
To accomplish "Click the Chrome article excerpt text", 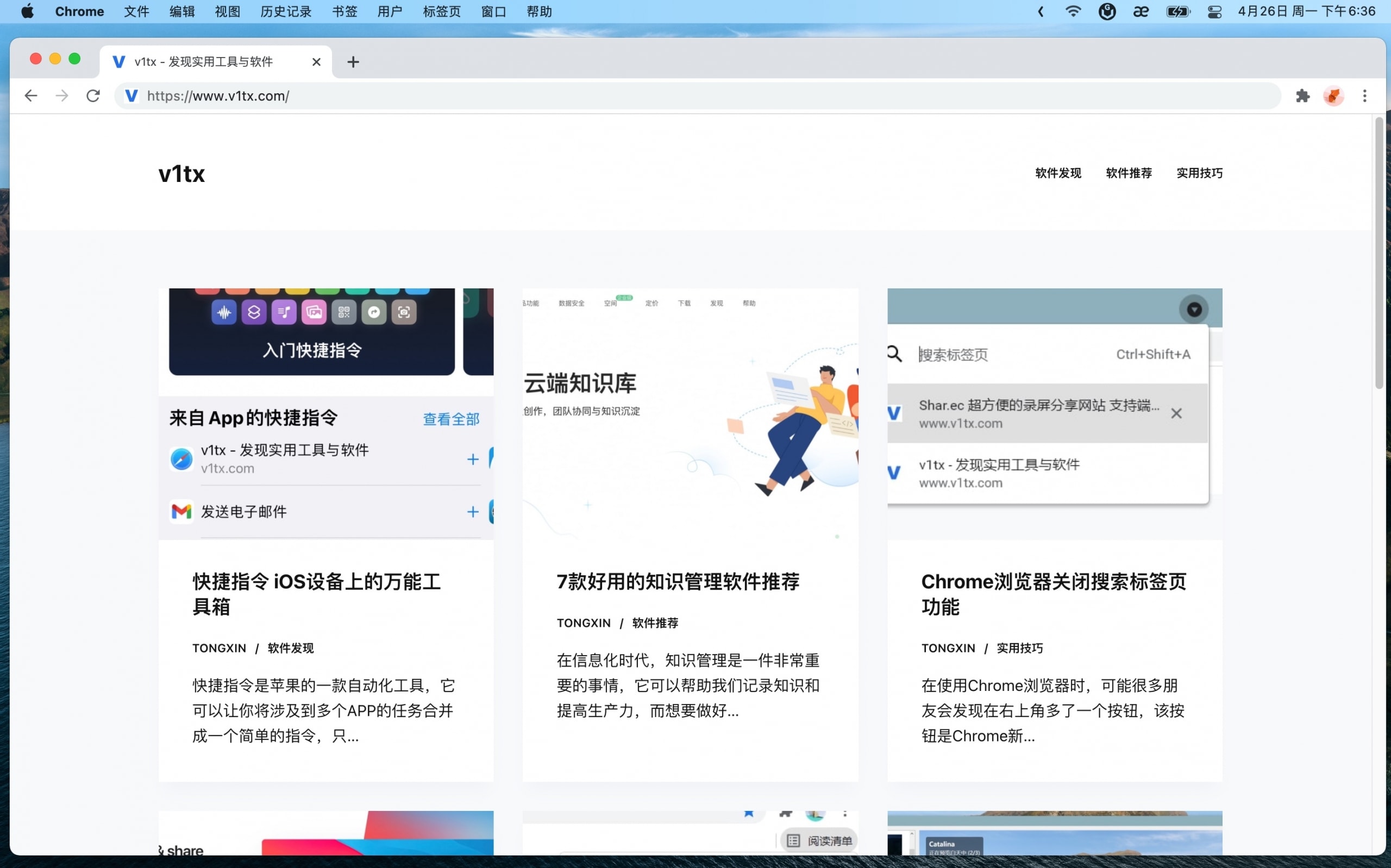I will click(x=1053, y=710).
